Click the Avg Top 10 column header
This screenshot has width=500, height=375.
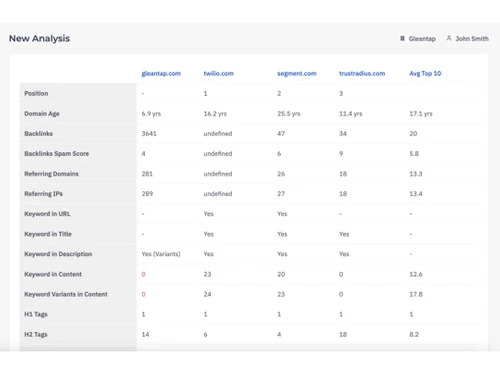425,74
